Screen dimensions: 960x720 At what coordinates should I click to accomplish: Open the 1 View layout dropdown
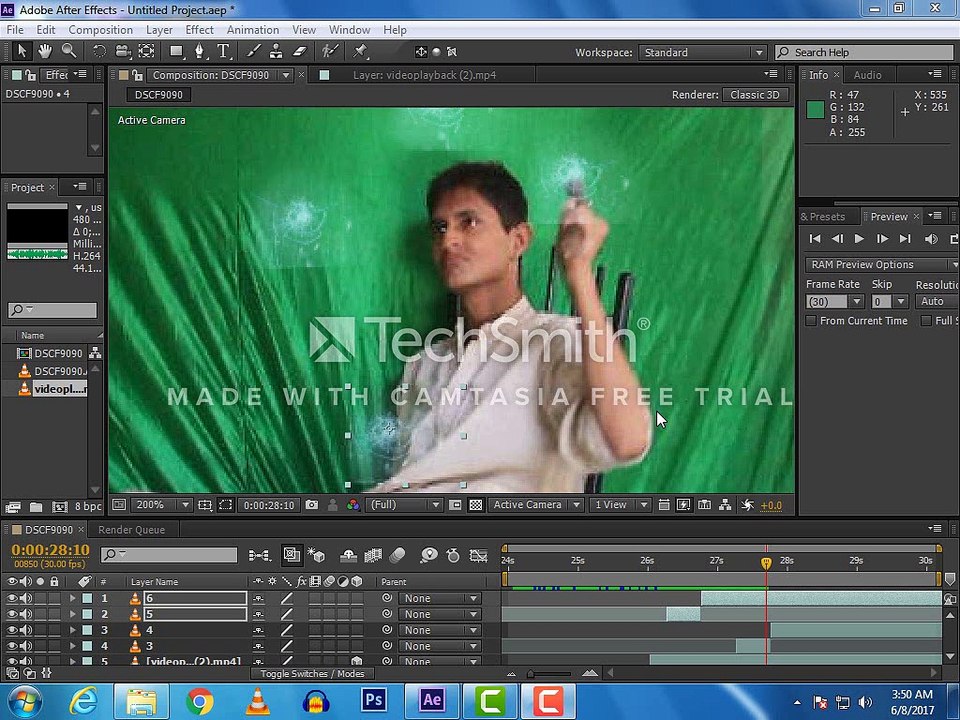point(620,505)
